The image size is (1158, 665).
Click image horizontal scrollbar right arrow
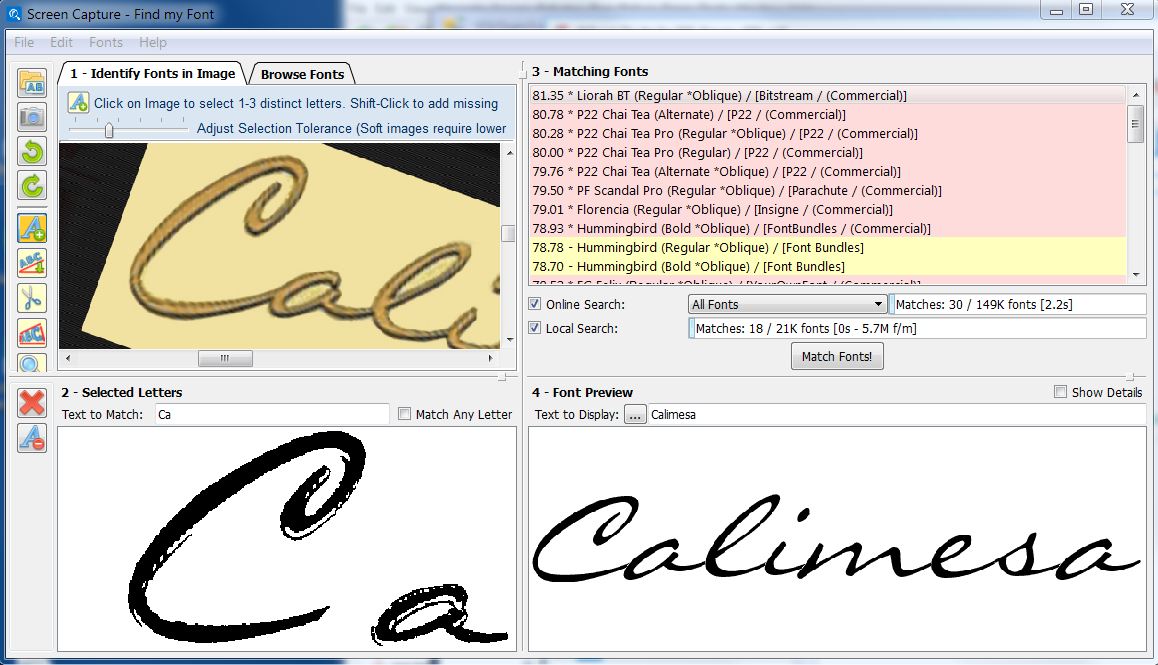point(490,358)
